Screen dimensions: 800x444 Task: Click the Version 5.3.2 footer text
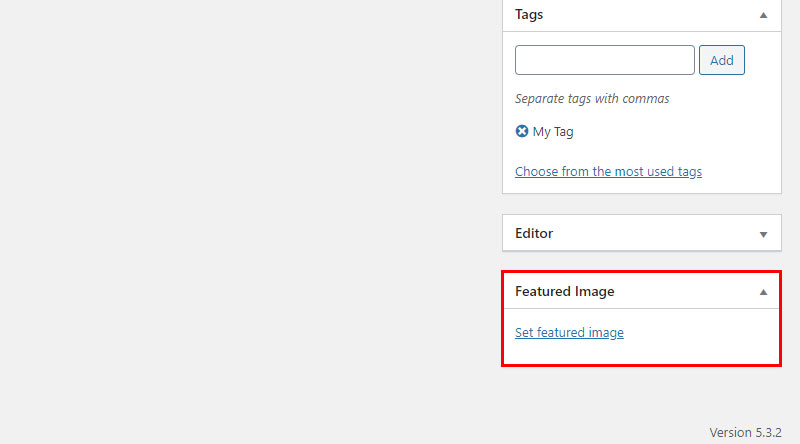coord(745,433)
